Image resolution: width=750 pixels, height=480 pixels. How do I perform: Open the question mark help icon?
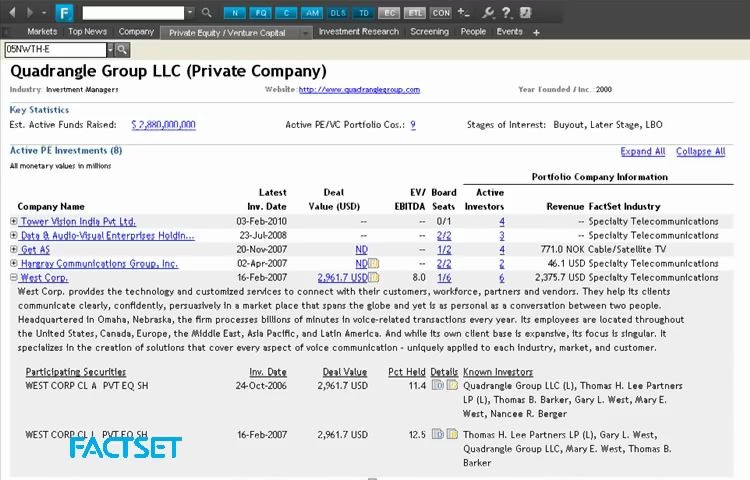pyautogui.click(x=507, y=12)
